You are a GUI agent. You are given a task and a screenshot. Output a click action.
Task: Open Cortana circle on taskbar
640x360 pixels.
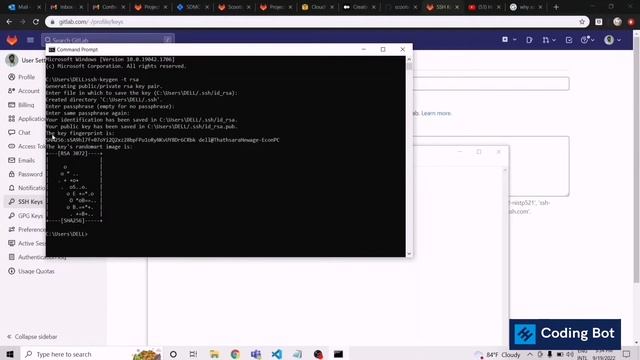pos(173,354)
